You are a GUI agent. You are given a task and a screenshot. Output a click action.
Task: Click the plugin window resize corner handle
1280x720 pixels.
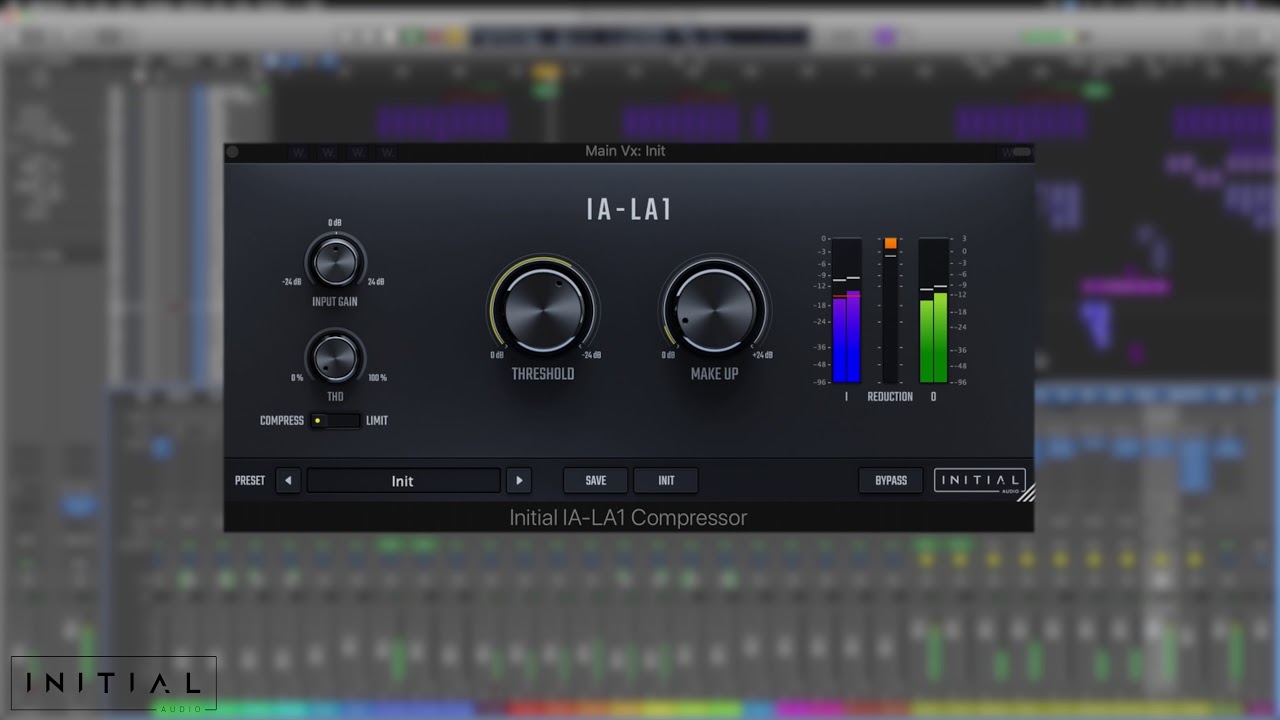1026,493
